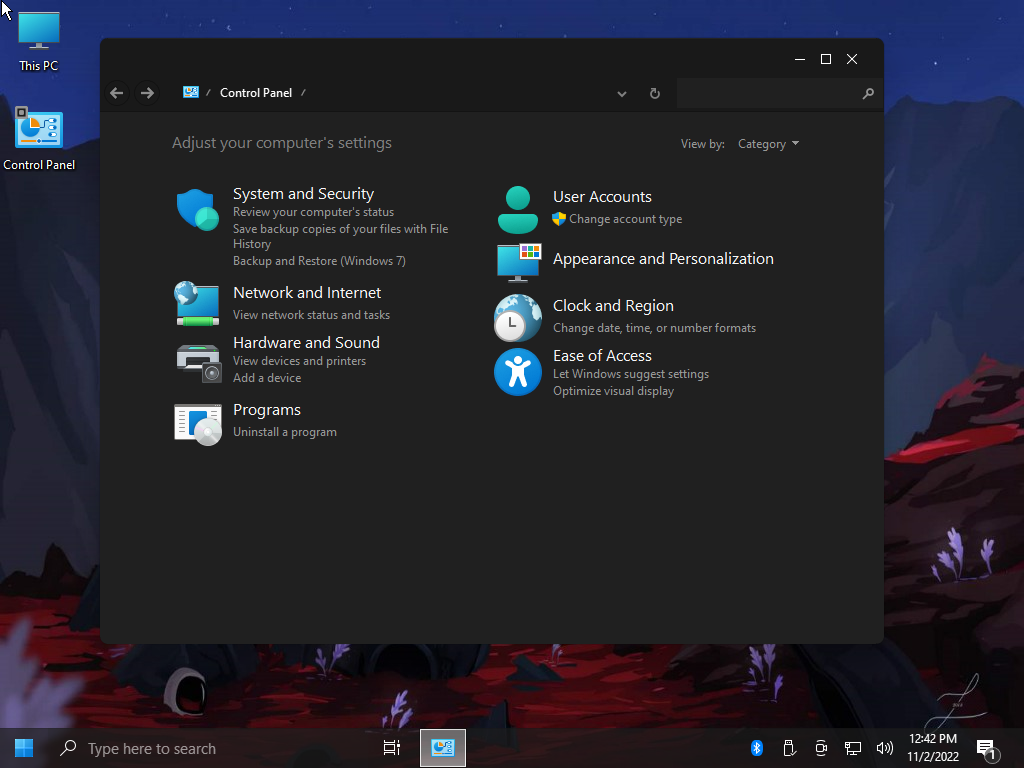Viewport: 1024px width, 768px height.
Task: Open View network status and tasks
Action: pyautogui.click(x=311, y=315)
